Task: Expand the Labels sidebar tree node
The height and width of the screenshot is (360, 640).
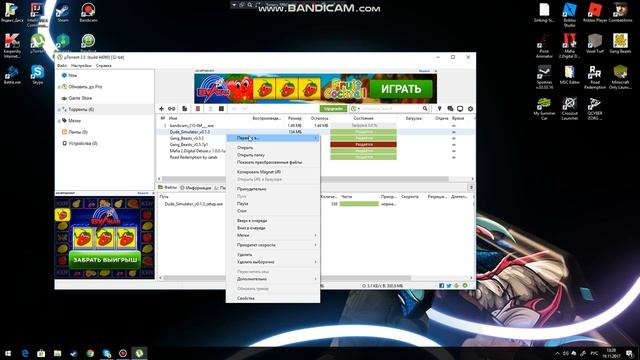Action: (59, 121)
